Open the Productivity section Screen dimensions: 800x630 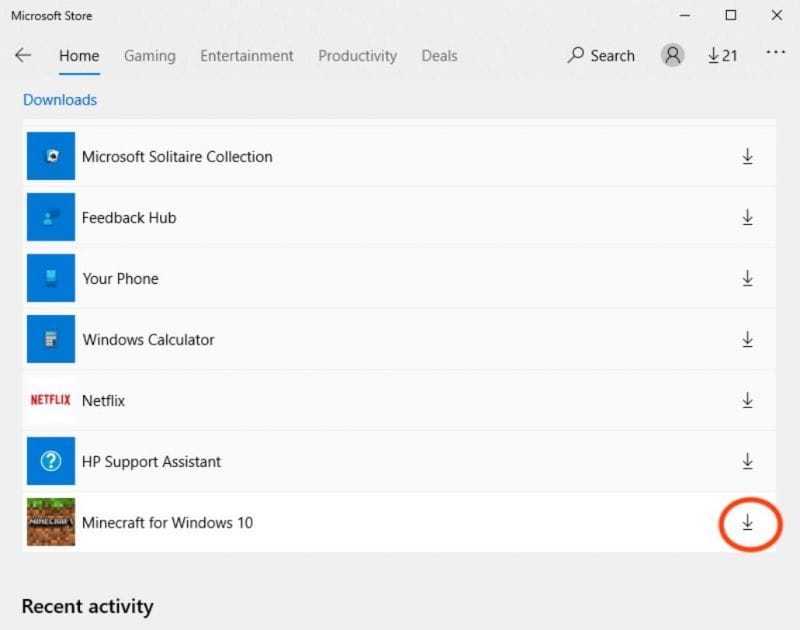357,56
